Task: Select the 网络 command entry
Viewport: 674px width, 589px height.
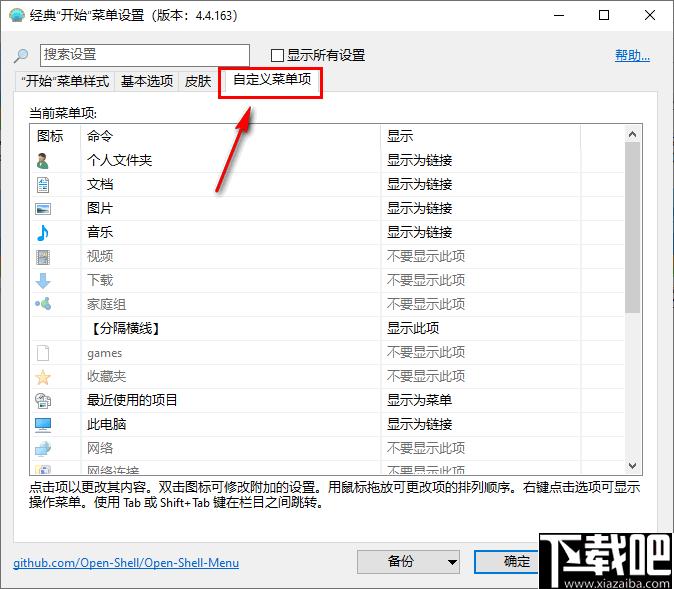Action: pyautogui.click(x=100, y=448)
